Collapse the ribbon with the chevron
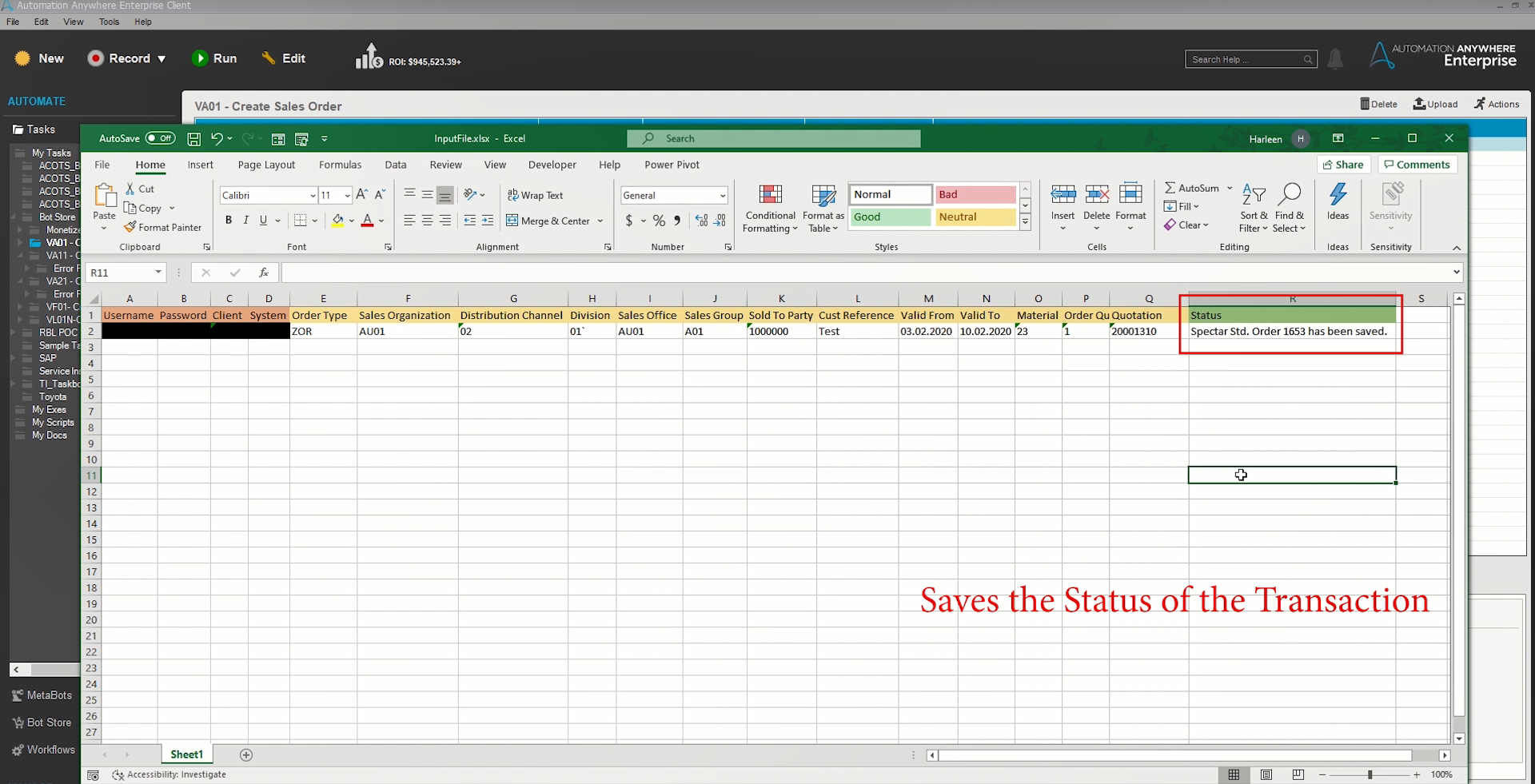This screenshot has width=1535, height=784. pyautogui.click(x=1457, y=248)
